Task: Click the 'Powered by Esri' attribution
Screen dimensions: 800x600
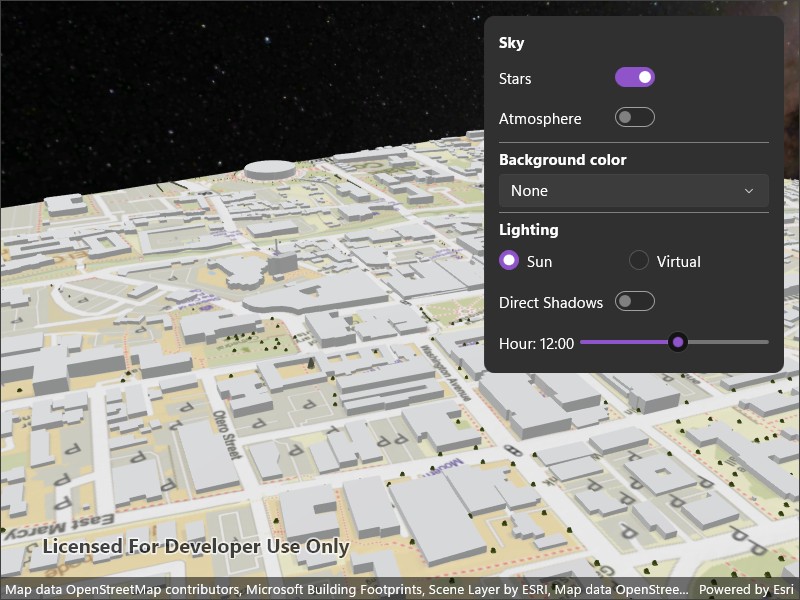Action: pyautogui.click(x=746, y=589)
